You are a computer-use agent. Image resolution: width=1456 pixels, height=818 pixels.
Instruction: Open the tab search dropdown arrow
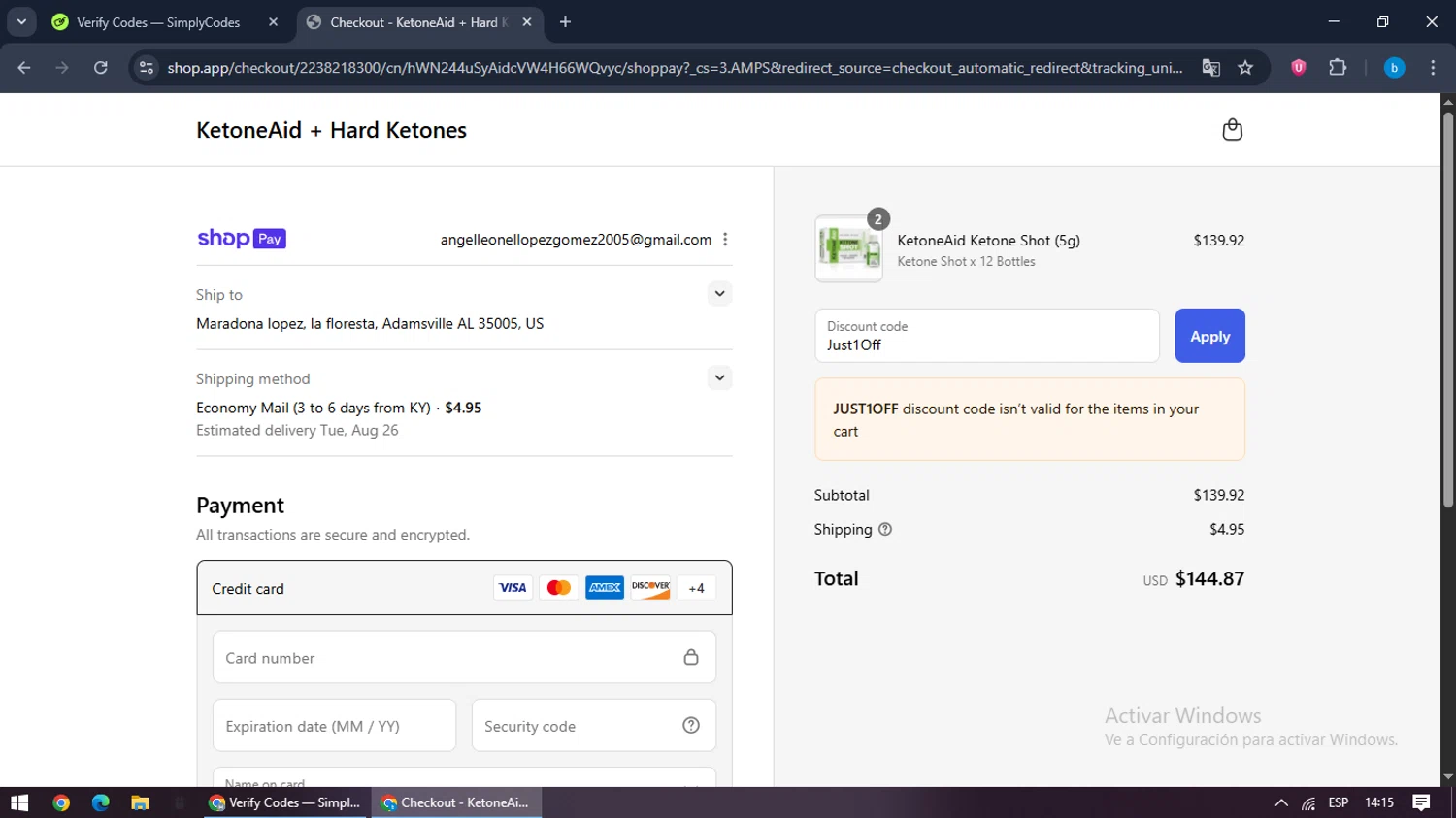pos(21,22)
